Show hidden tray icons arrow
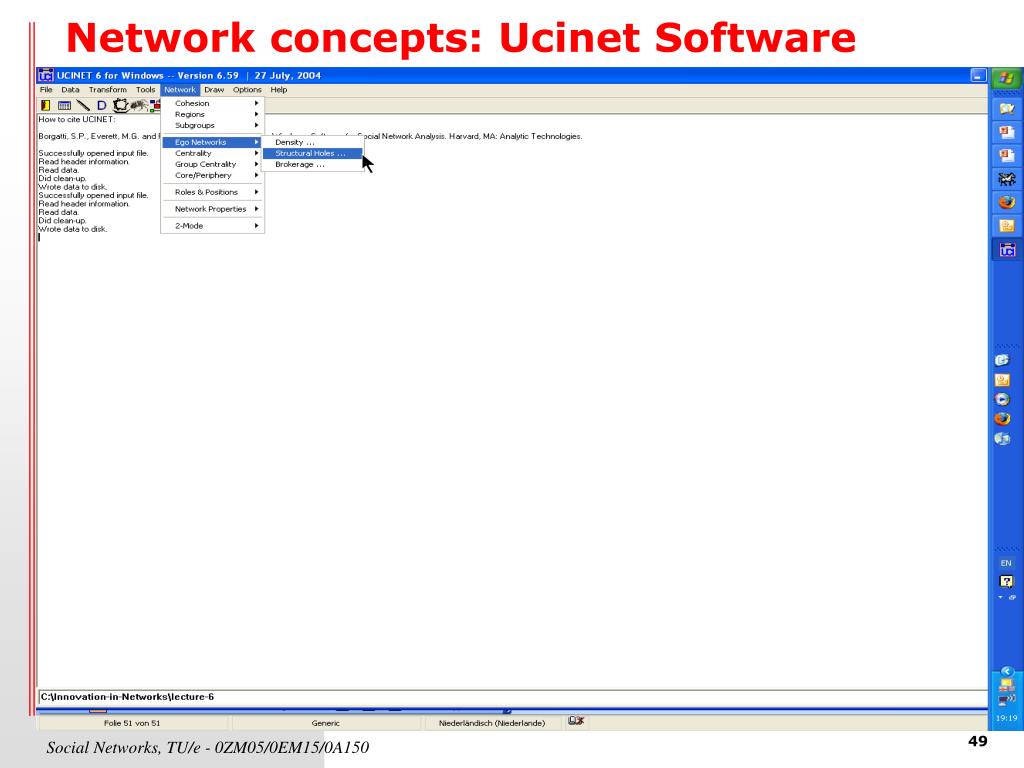This screenshot has height=768, width=1024. tap(1006, 671)
